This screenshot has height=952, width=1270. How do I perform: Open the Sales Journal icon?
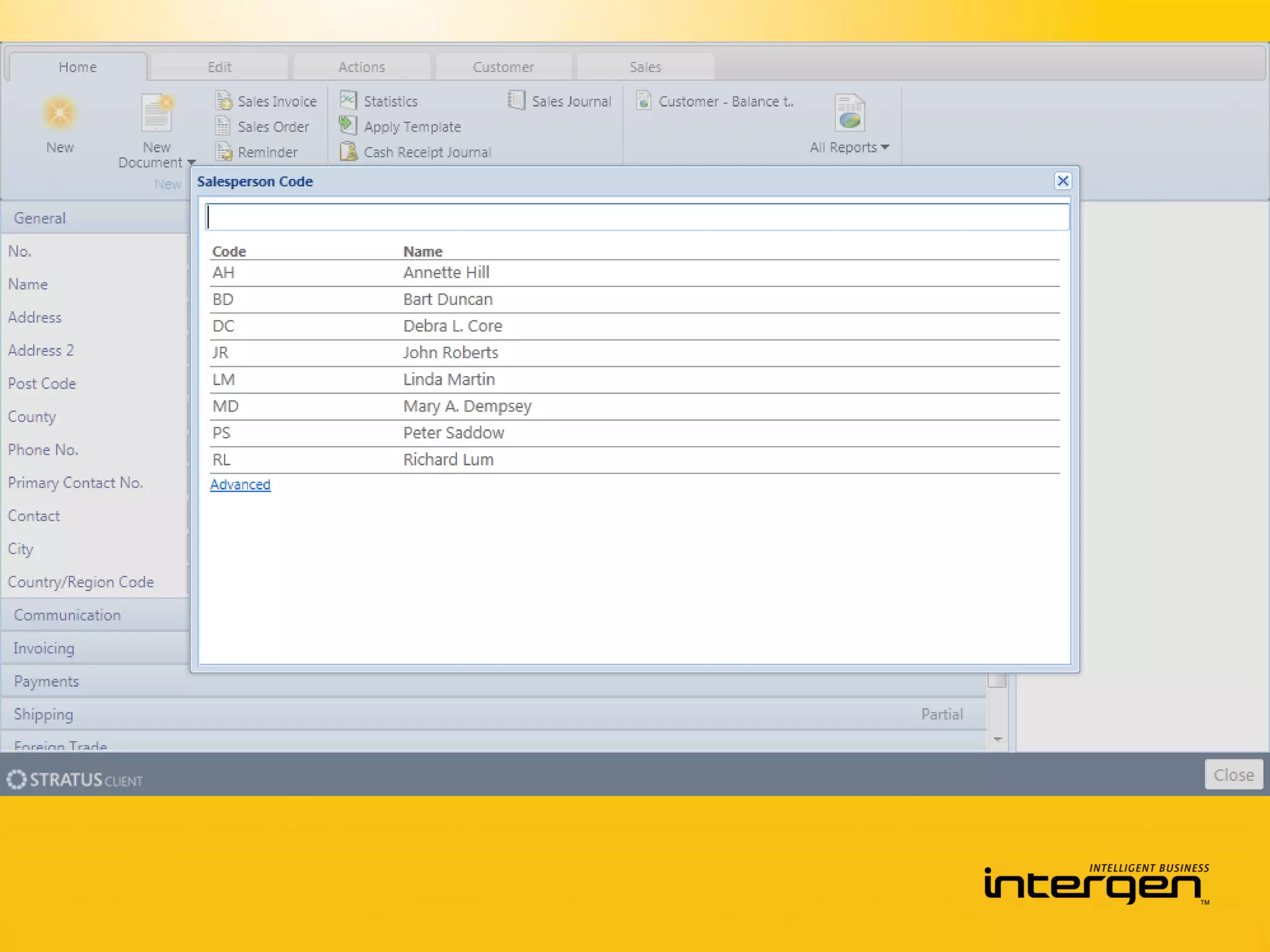pos(516,100)
